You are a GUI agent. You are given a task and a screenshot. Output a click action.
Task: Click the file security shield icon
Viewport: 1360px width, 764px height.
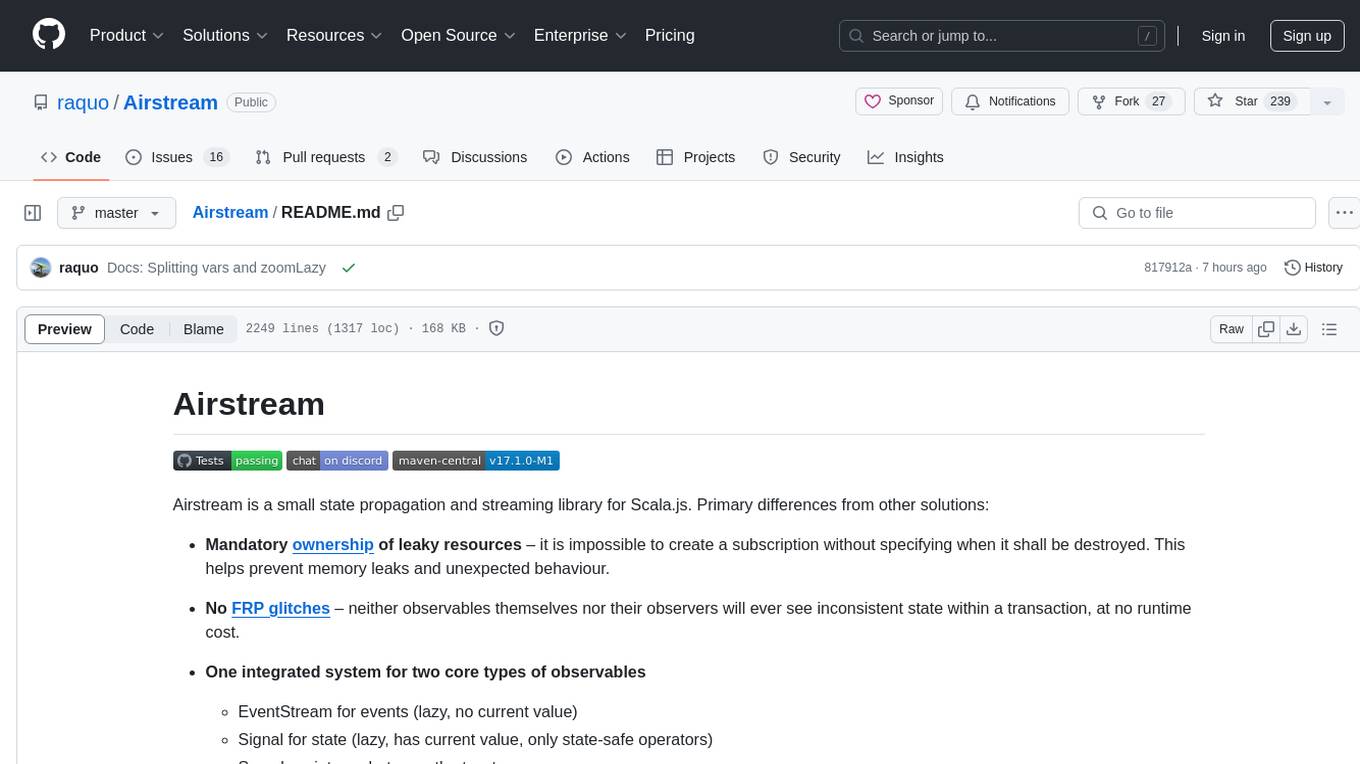[496, 328]
